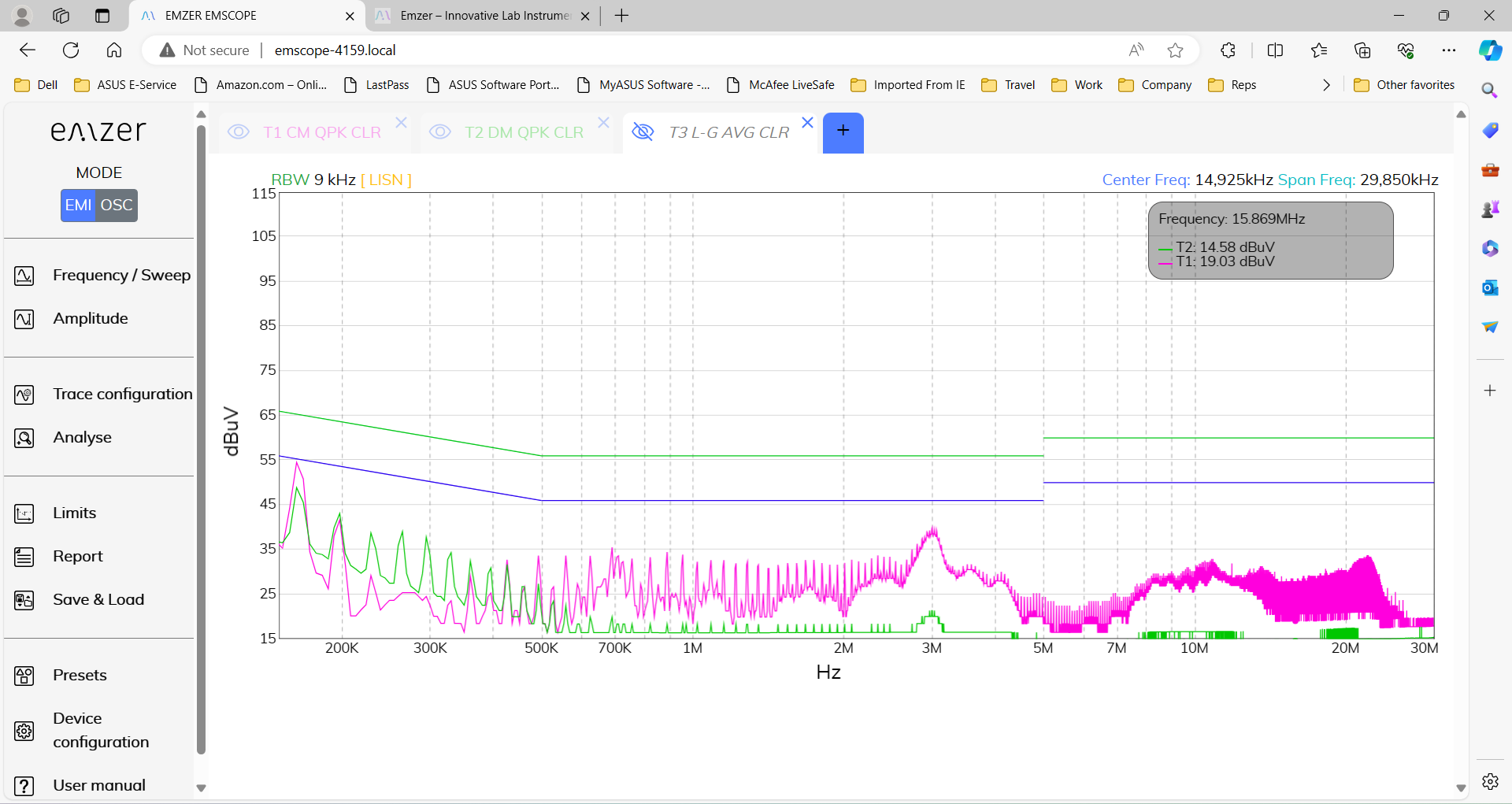Click the Analyse magnifier icon
The width and height of the screenshot is (1512, 804).
[24, 438]
